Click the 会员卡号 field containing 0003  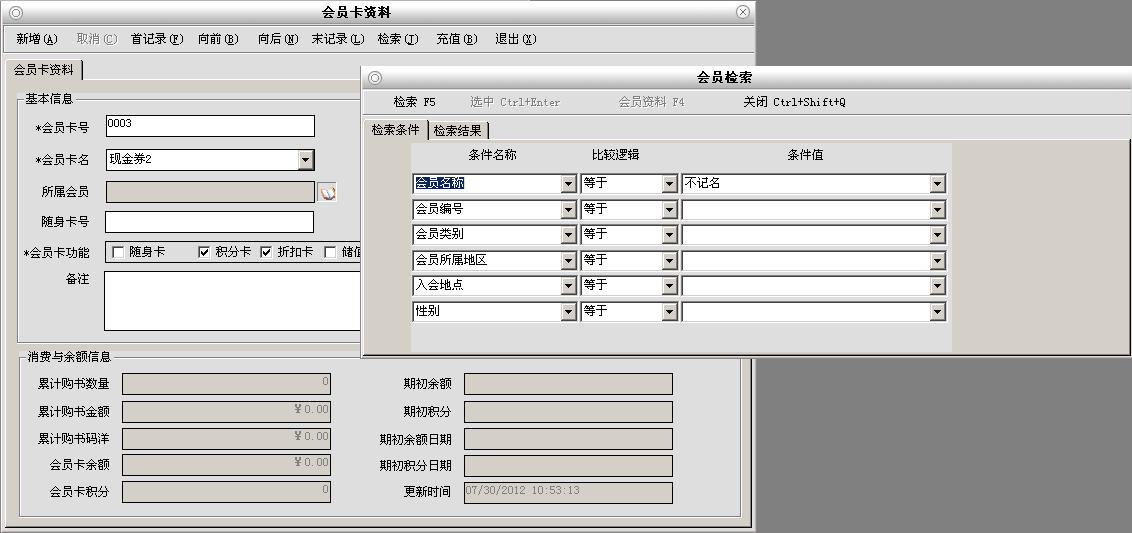(210, 126)
